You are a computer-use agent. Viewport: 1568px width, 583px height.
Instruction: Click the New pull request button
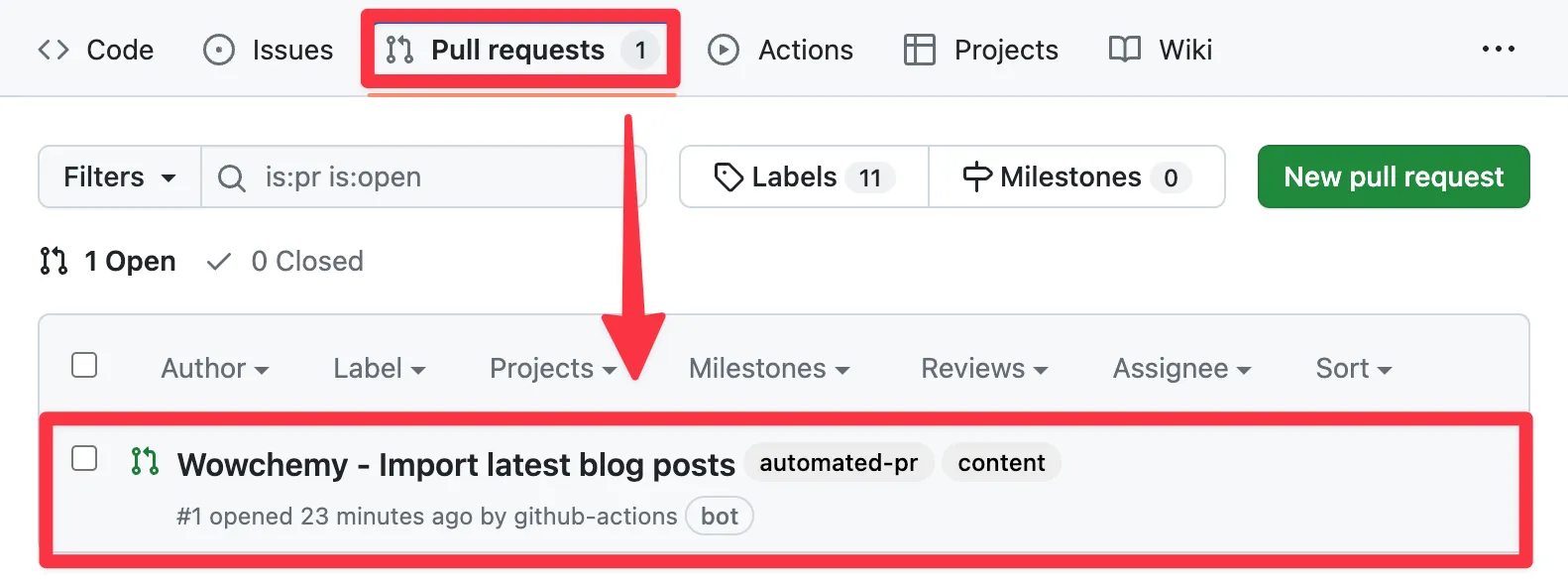tap(1393, 176)
